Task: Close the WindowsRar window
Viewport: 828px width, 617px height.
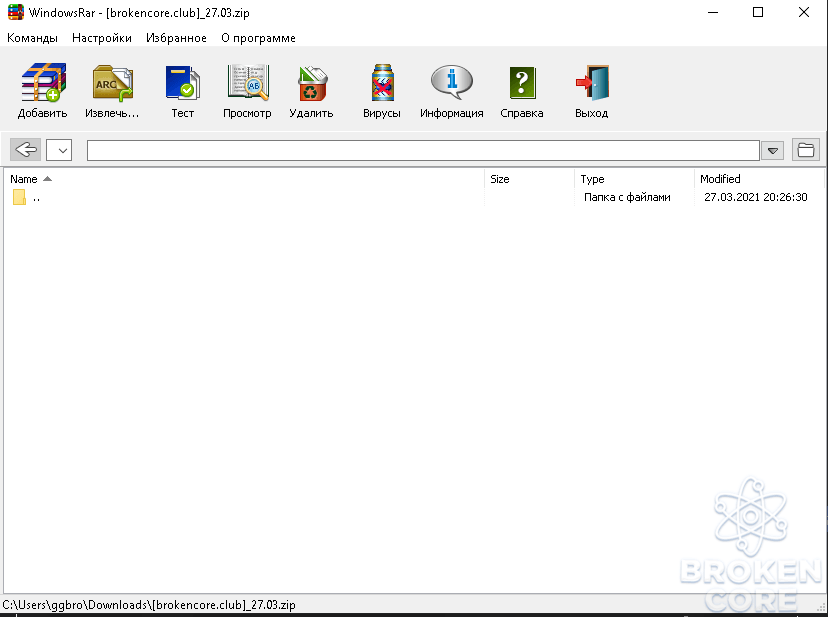Action: tap(804, 12)
